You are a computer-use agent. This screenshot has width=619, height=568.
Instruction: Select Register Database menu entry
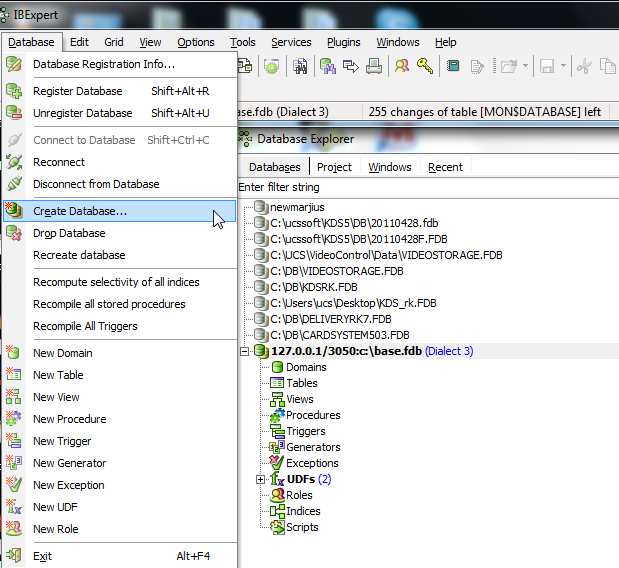click(x=119, y=91)
